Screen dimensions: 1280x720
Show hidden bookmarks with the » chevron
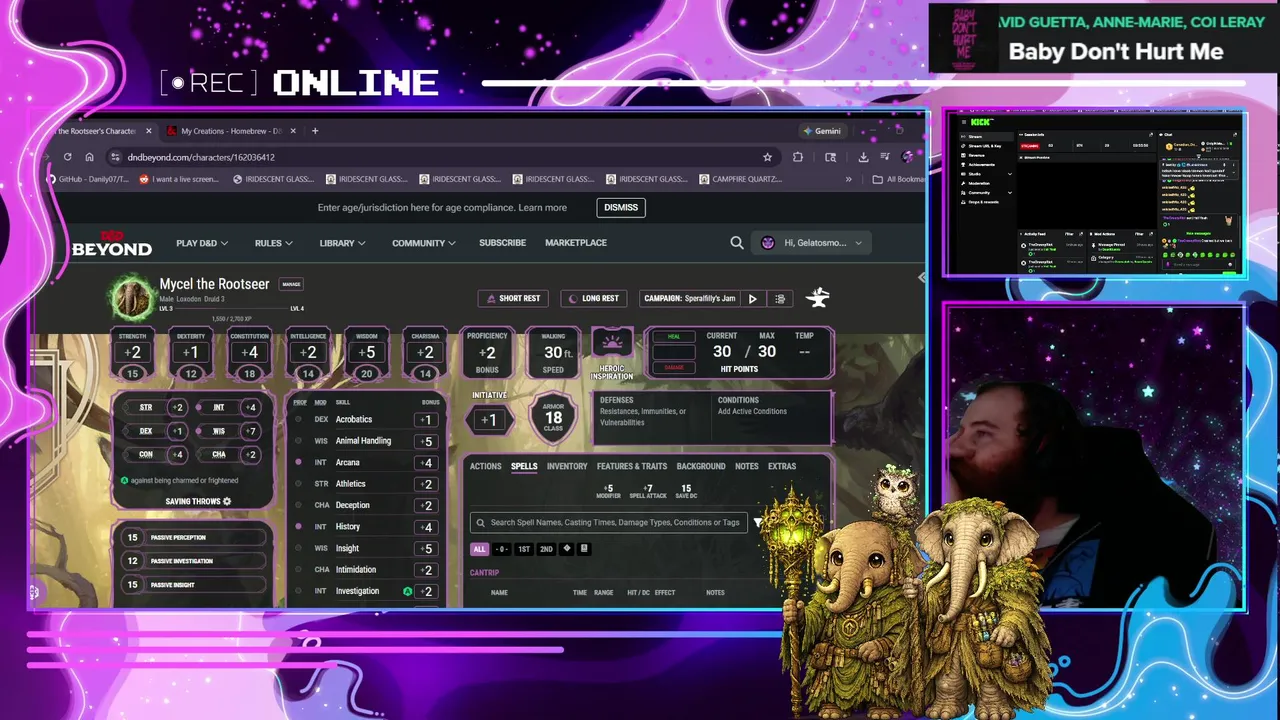click(848, 179)
